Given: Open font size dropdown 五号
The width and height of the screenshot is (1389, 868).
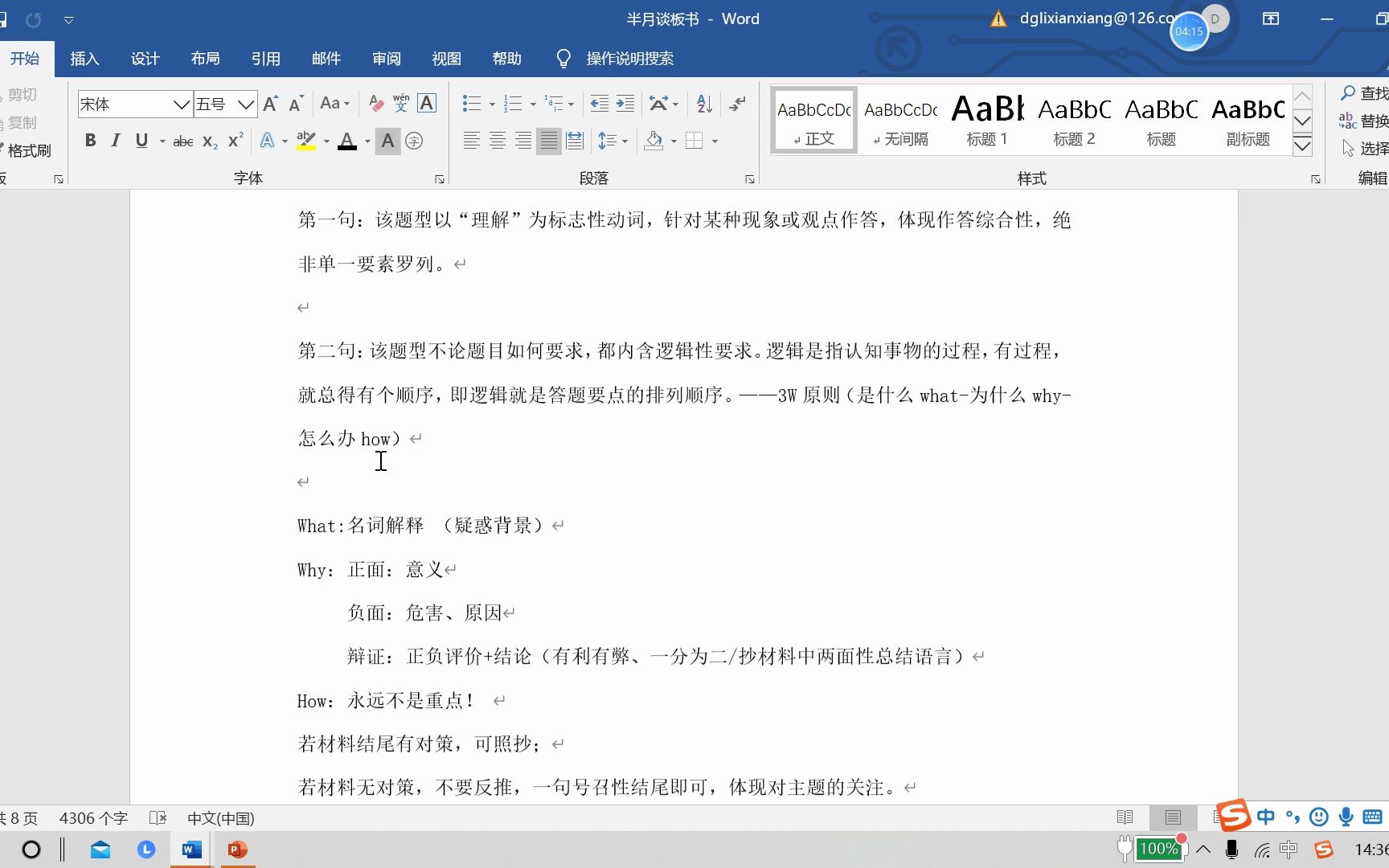Looking at the screenshot, I should pyautogui.click(x=246, y=104).
